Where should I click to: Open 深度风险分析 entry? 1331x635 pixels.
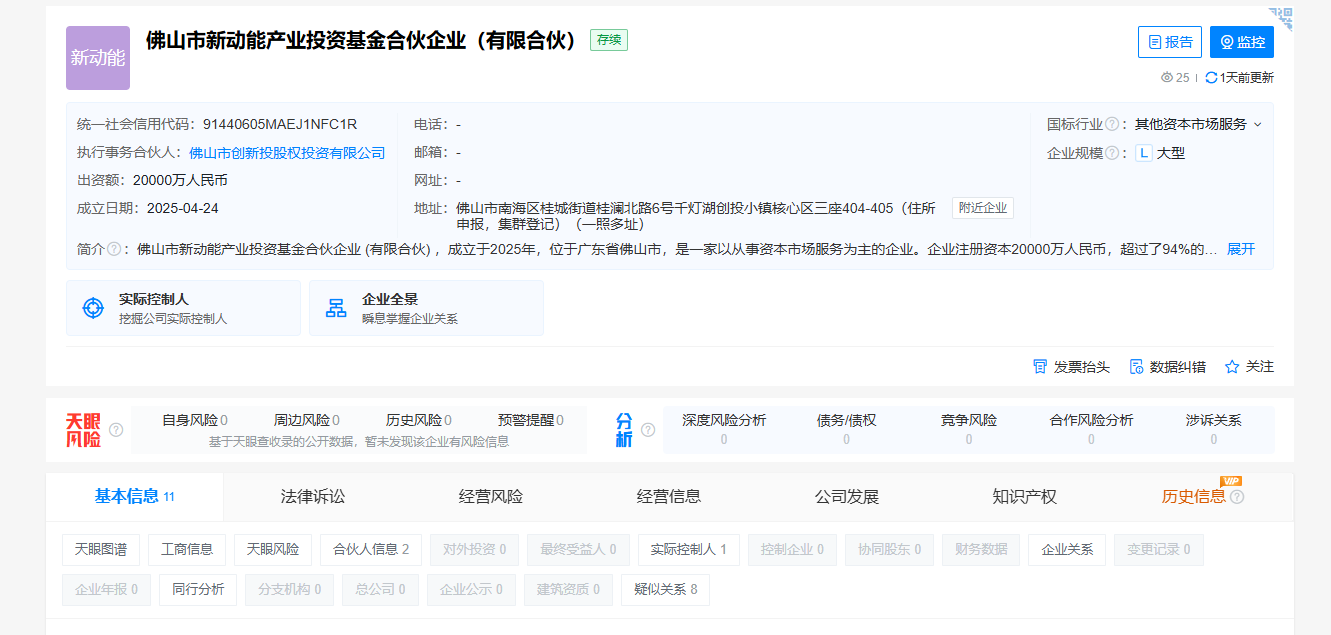coord(724,429)
